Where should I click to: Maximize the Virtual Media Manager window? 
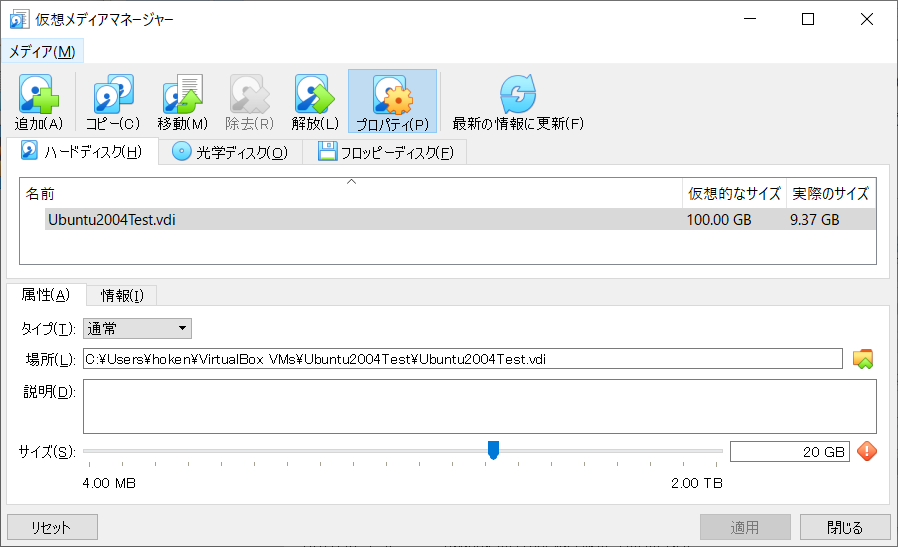[808, 19]
